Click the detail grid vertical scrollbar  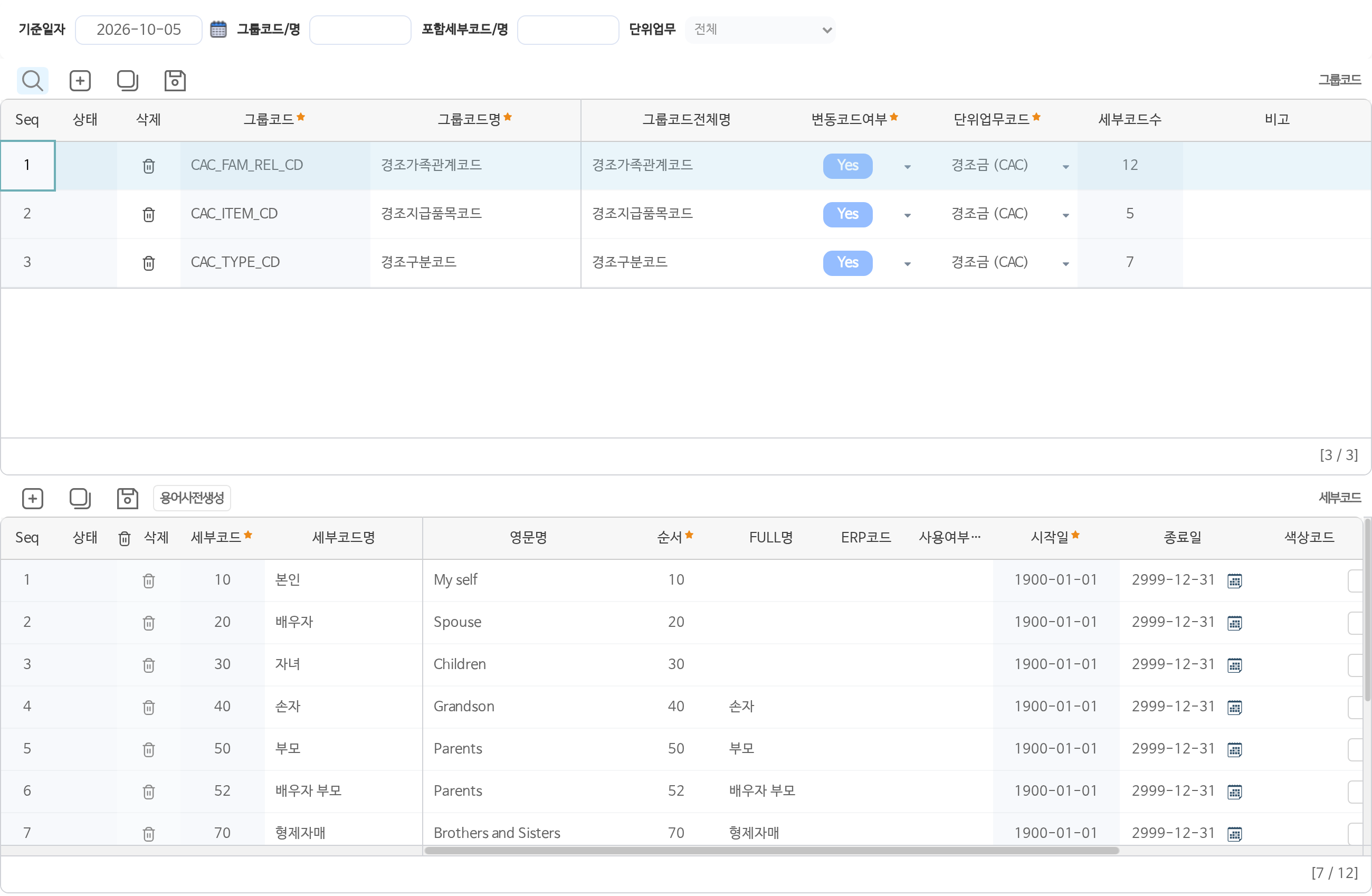[x=1367, y=609]
